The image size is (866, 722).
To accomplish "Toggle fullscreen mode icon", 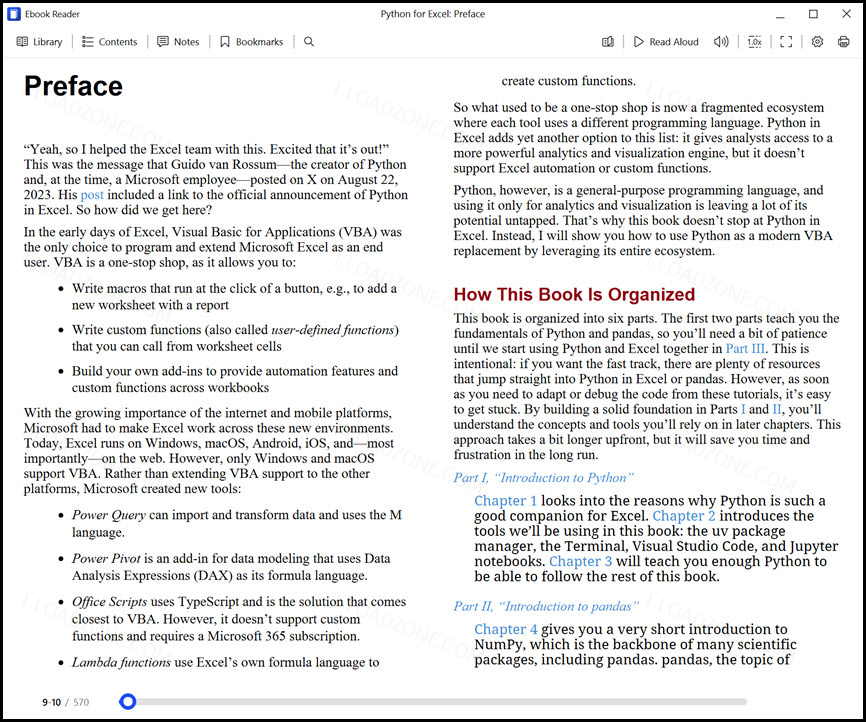I will pyautogui.click(x=786, y=41).
